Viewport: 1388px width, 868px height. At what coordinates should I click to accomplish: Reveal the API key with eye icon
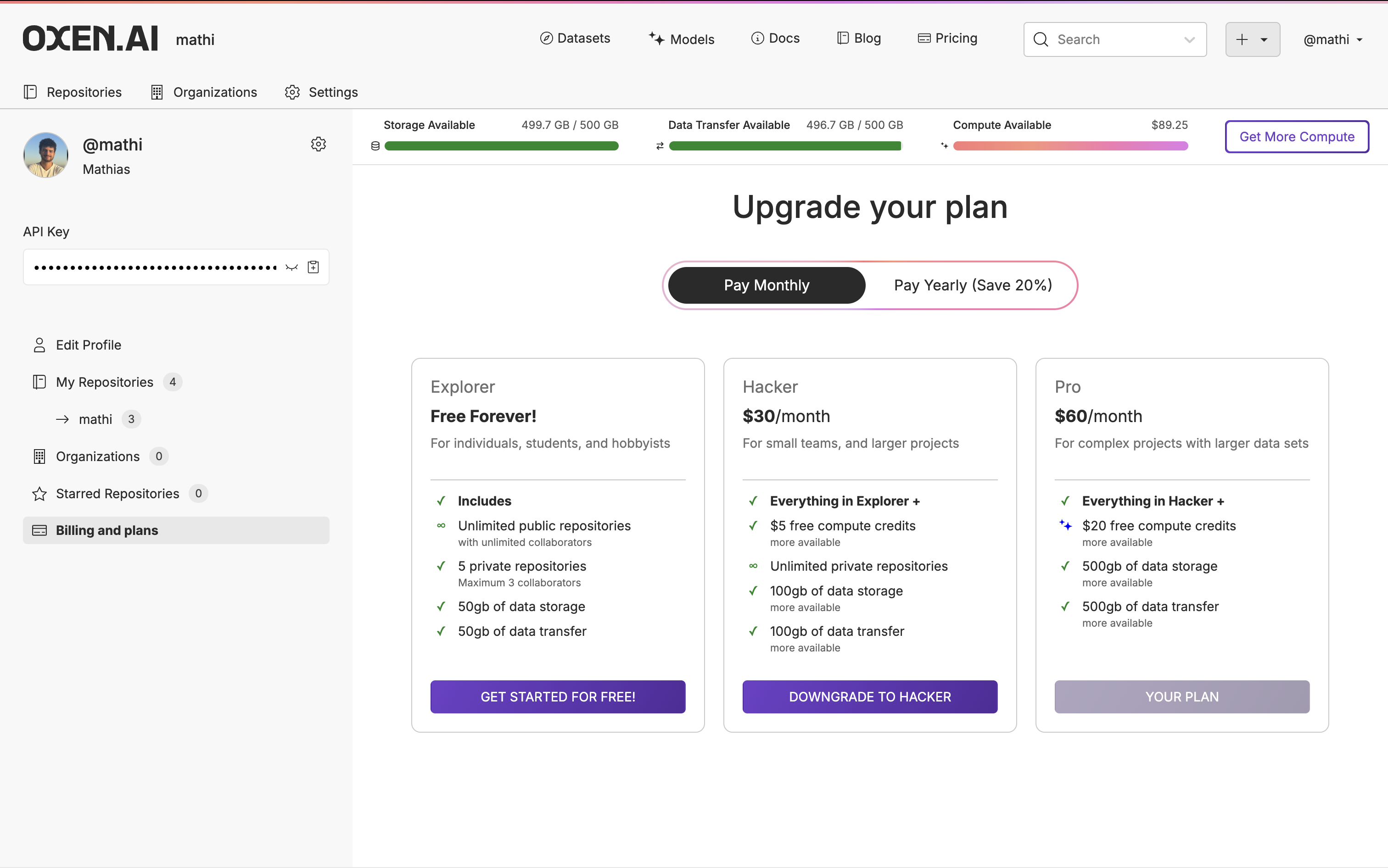tap(292, 267)
